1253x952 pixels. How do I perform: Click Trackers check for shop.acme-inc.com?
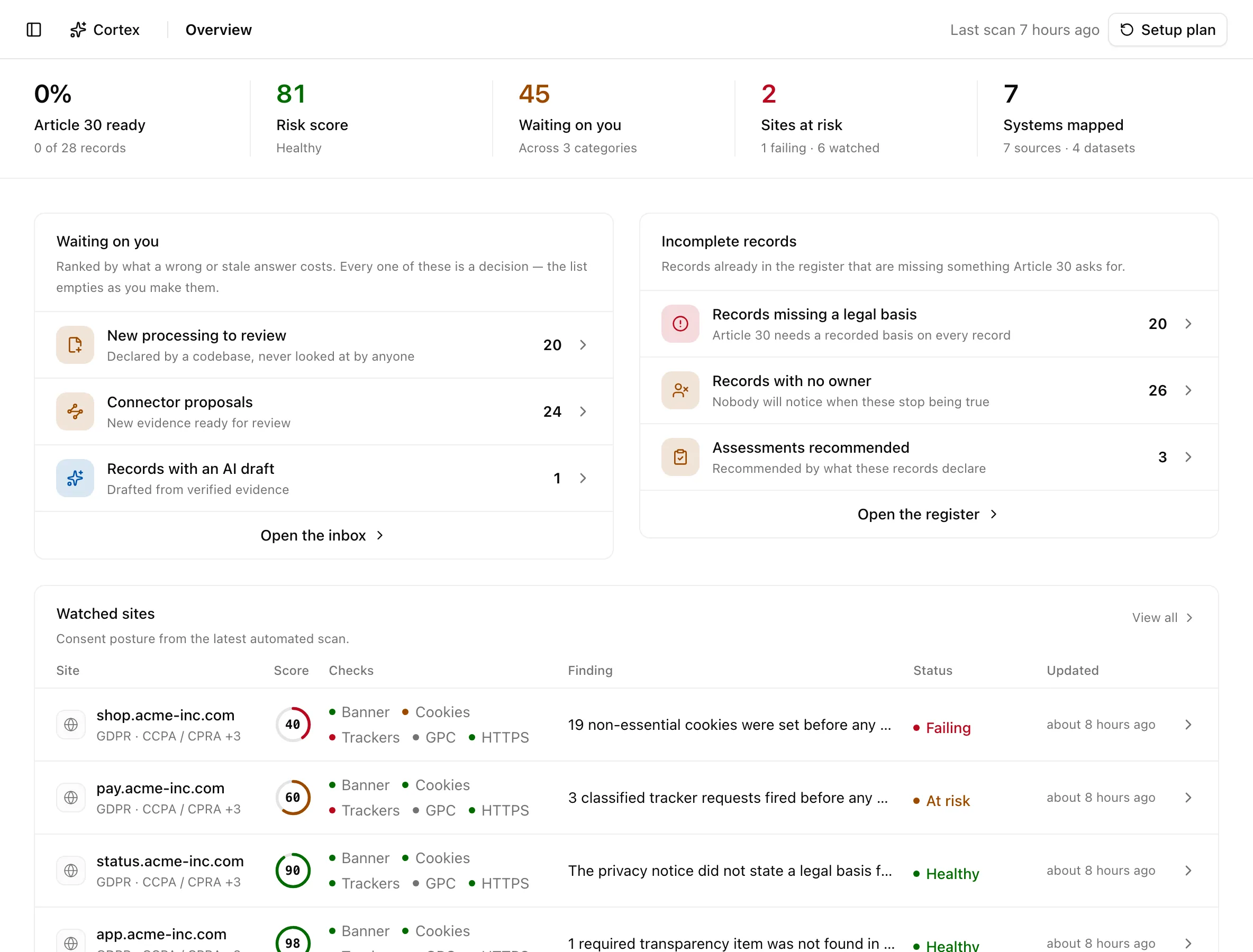pyautogui.click(x=364, y=737)
